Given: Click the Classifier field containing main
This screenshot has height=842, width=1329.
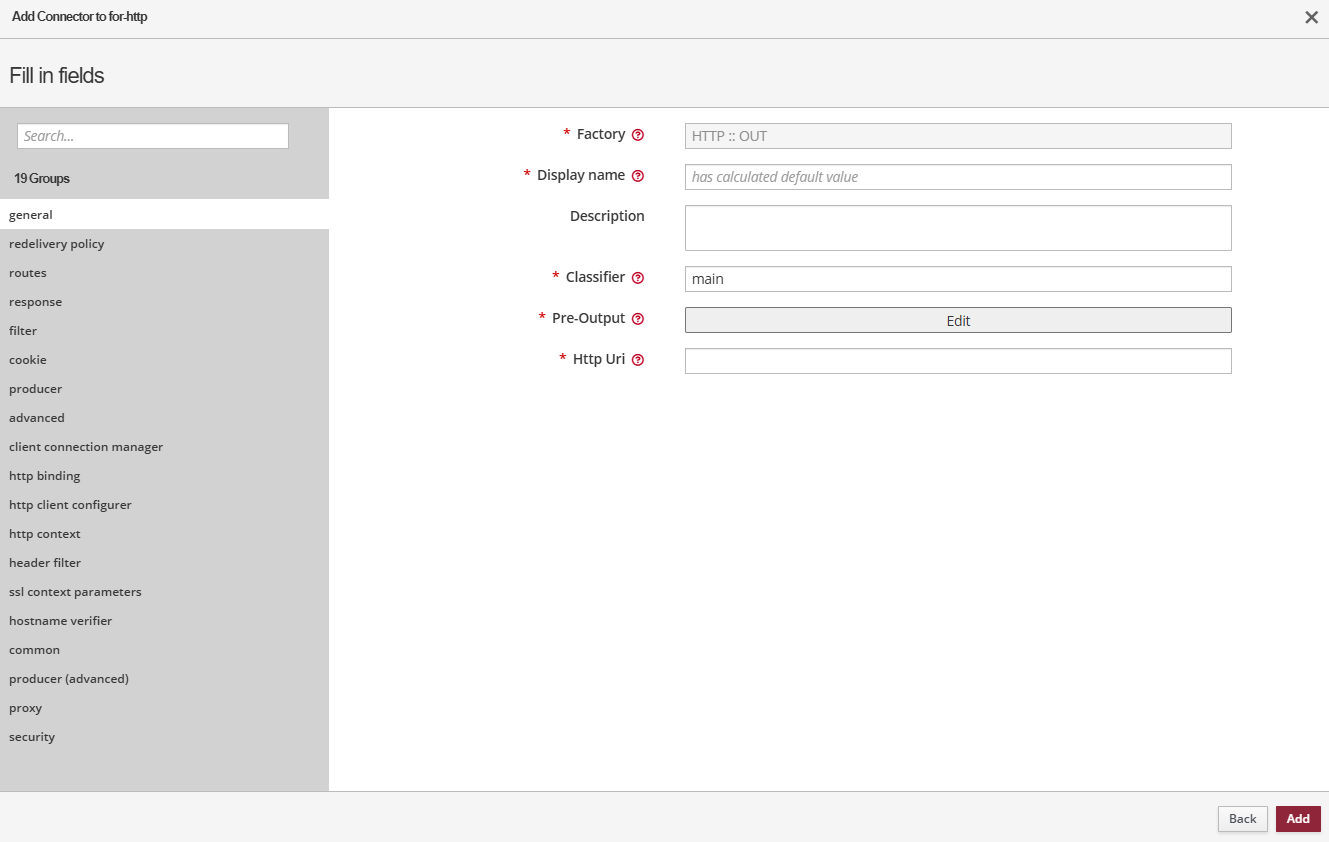Looking at the screenshot, I should point(957,279).
